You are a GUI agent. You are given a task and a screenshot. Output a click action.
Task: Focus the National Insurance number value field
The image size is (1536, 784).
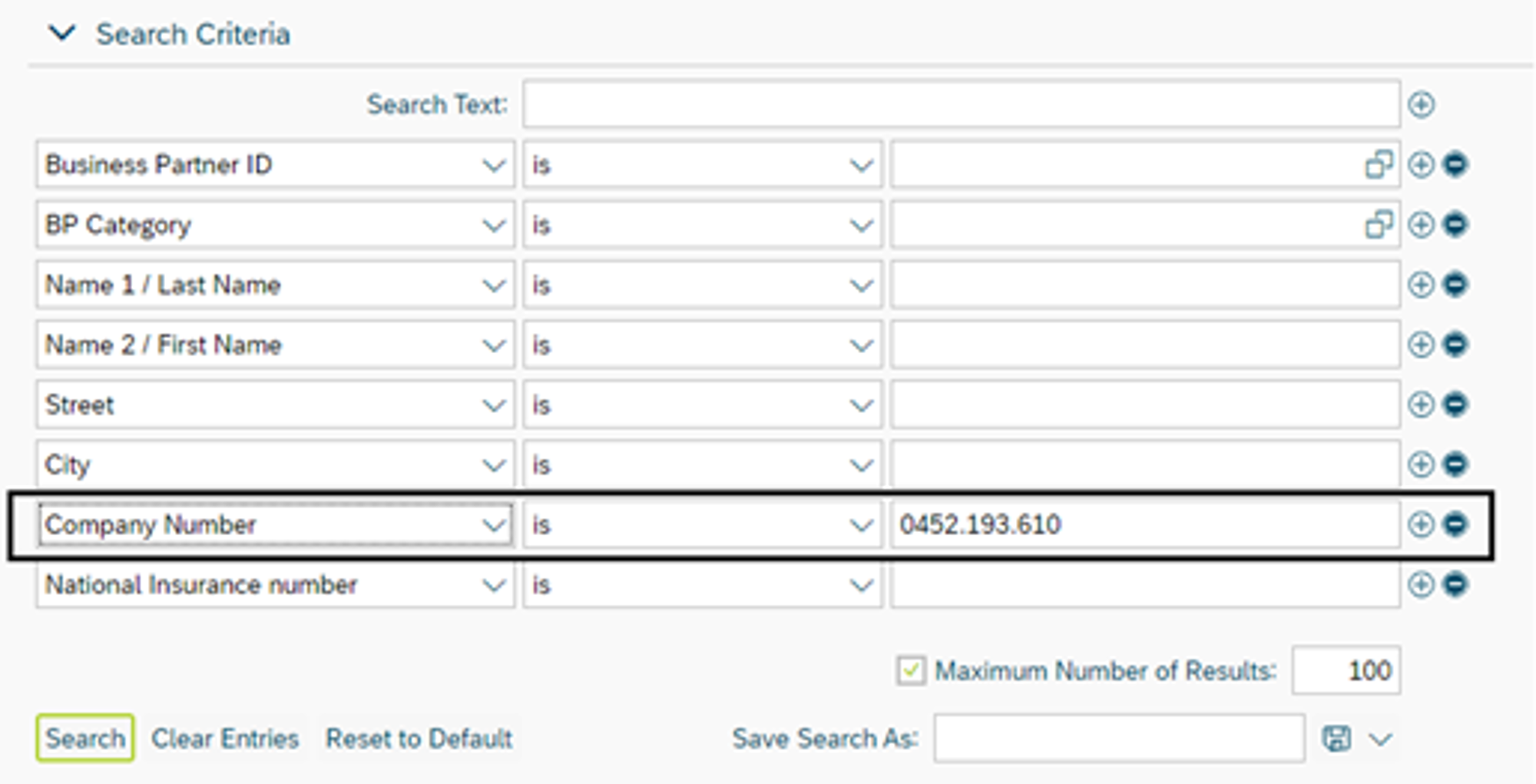[1144, 584]
